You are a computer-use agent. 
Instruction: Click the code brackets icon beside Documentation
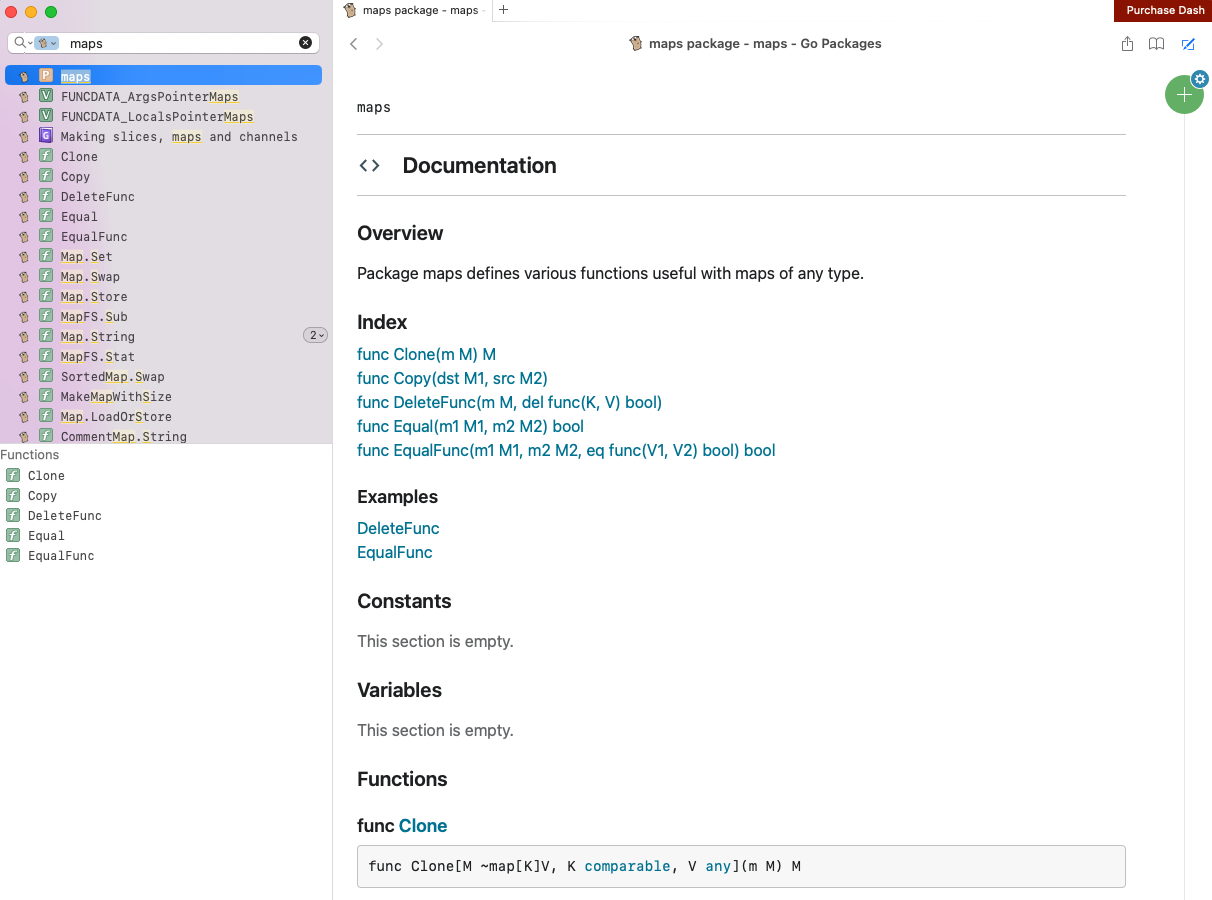(370, 166)
